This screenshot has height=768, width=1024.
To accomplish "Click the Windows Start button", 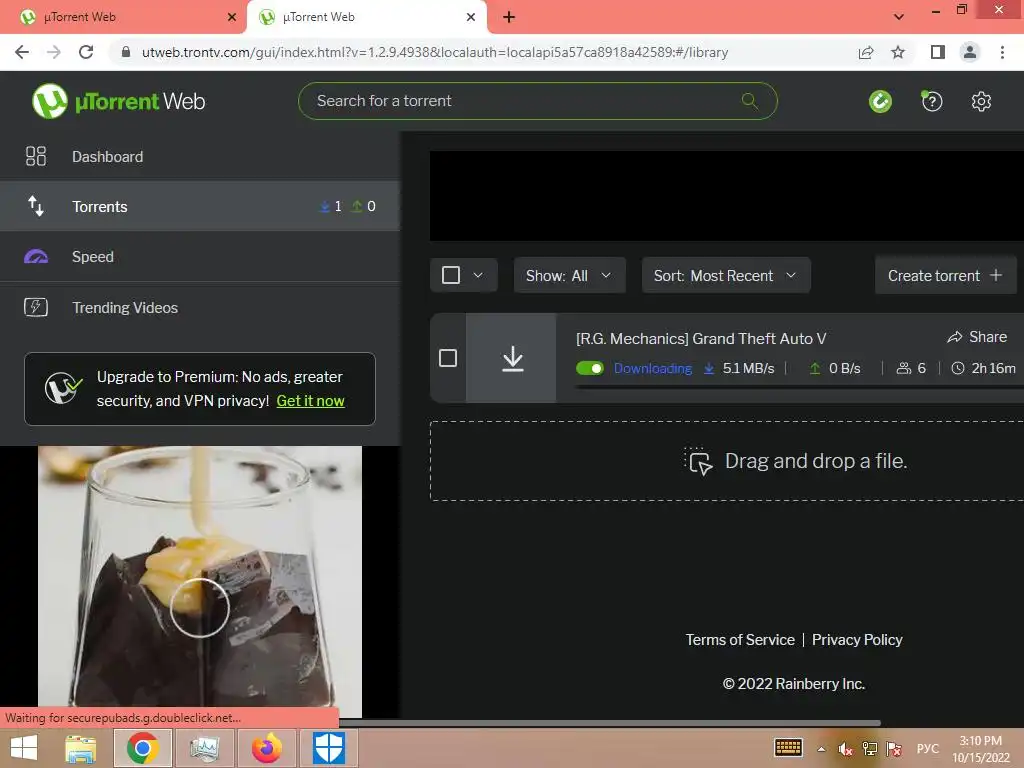I will [24, 748].
